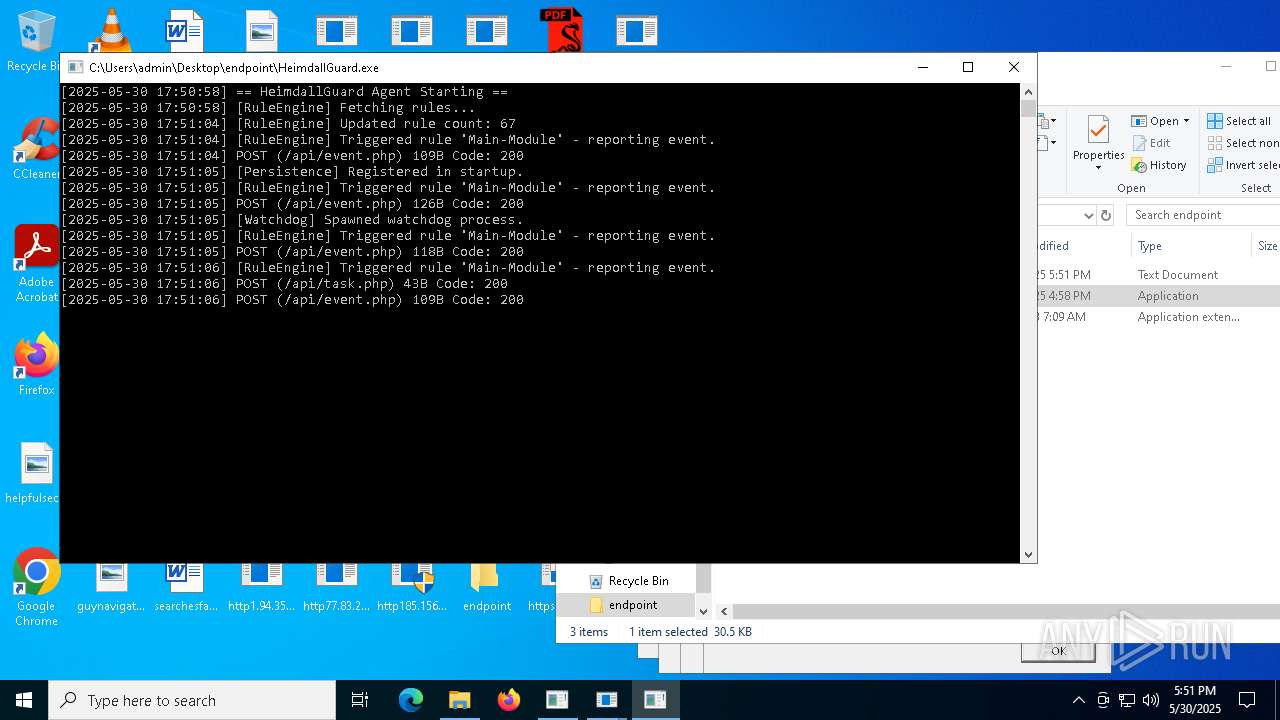The height and width of the screenshot is (720, 1280).
Task: Open Firefox from the taskbar
Action: [x=509, y=700]
